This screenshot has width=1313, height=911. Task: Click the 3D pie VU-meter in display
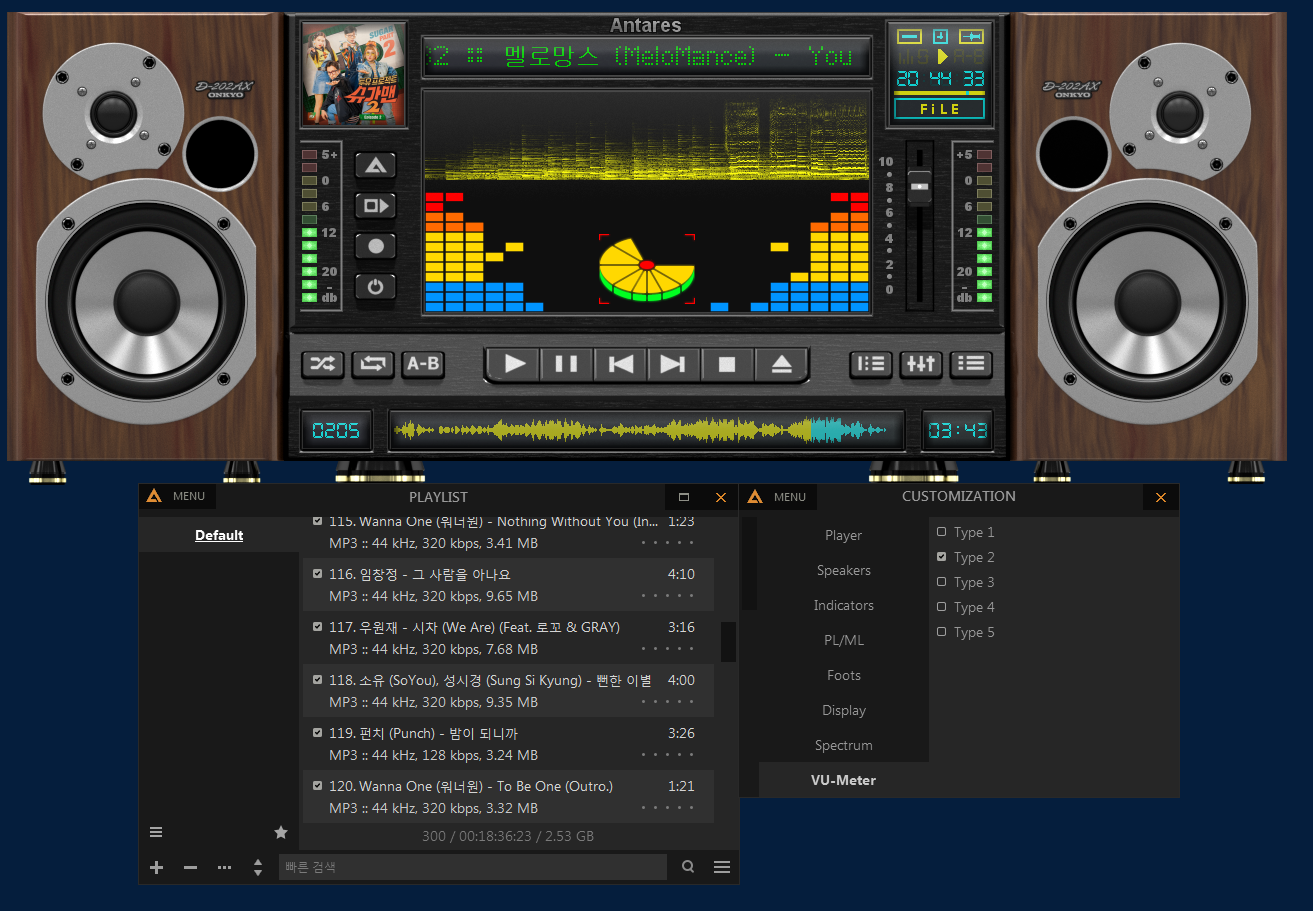(646, 270)
